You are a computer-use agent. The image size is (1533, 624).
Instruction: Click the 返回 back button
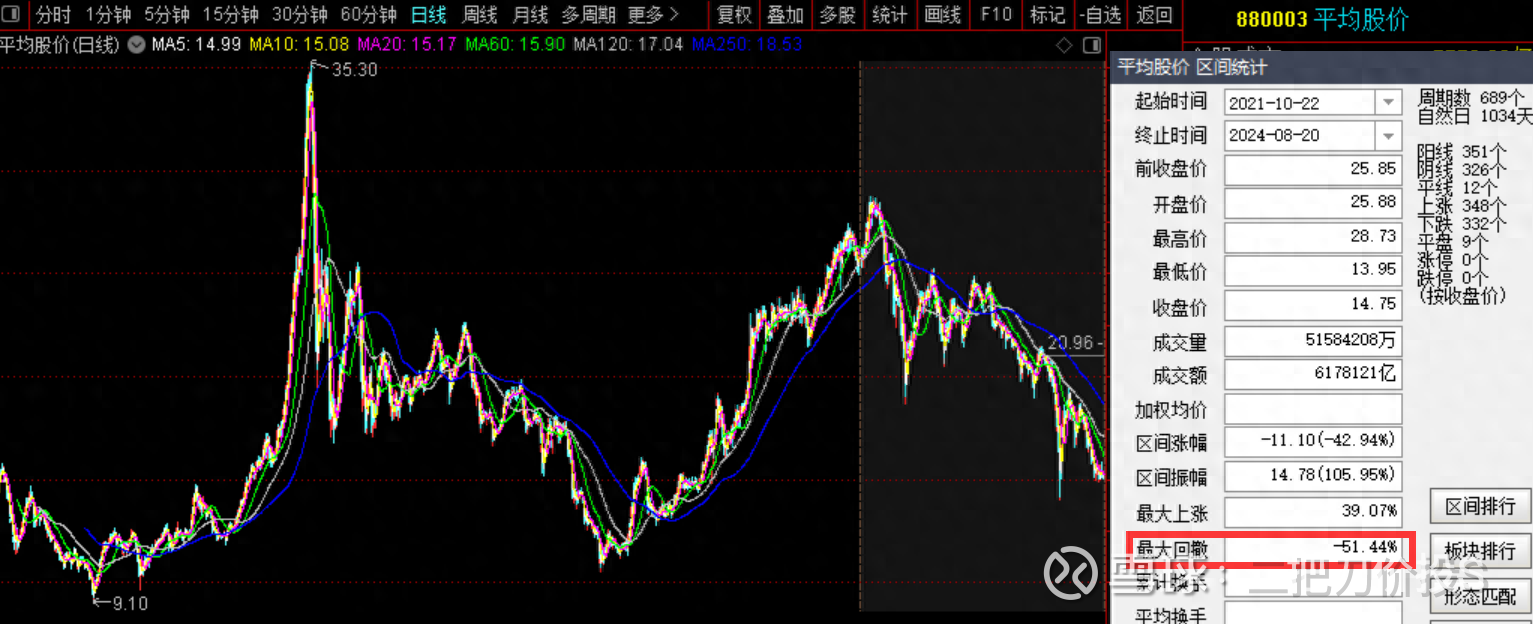click(x=1155, y=15)
